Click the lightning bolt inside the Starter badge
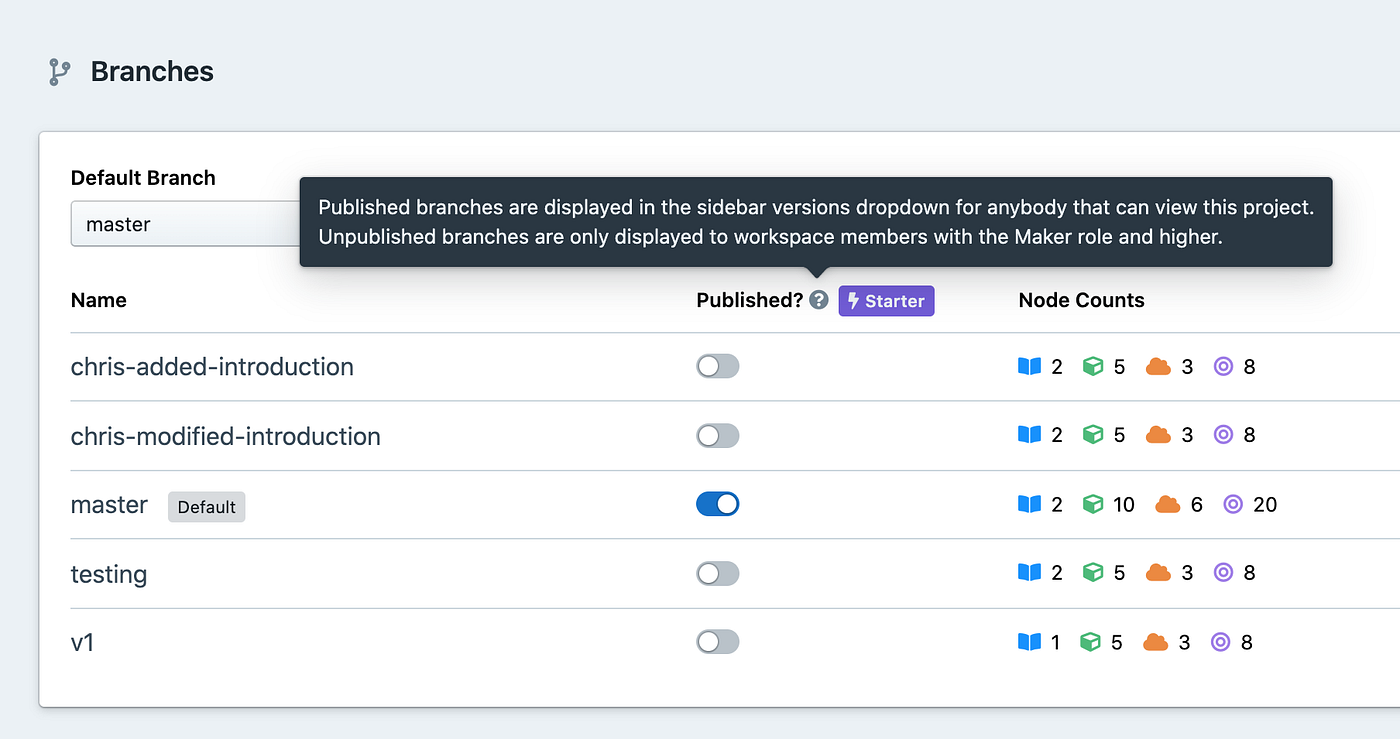Viewport: 1400px width, 739px height. coord(852,301)
